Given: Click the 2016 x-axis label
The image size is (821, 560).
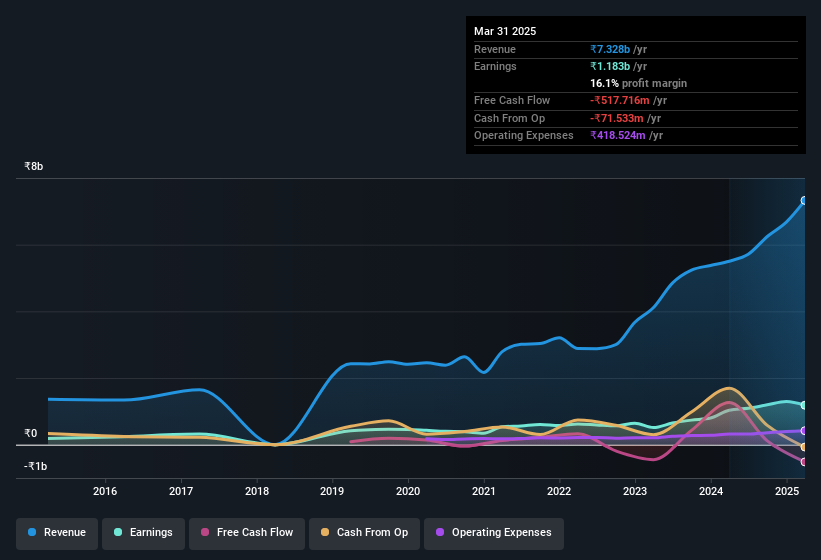Looking at the screenshot, I should pos(105,491).
